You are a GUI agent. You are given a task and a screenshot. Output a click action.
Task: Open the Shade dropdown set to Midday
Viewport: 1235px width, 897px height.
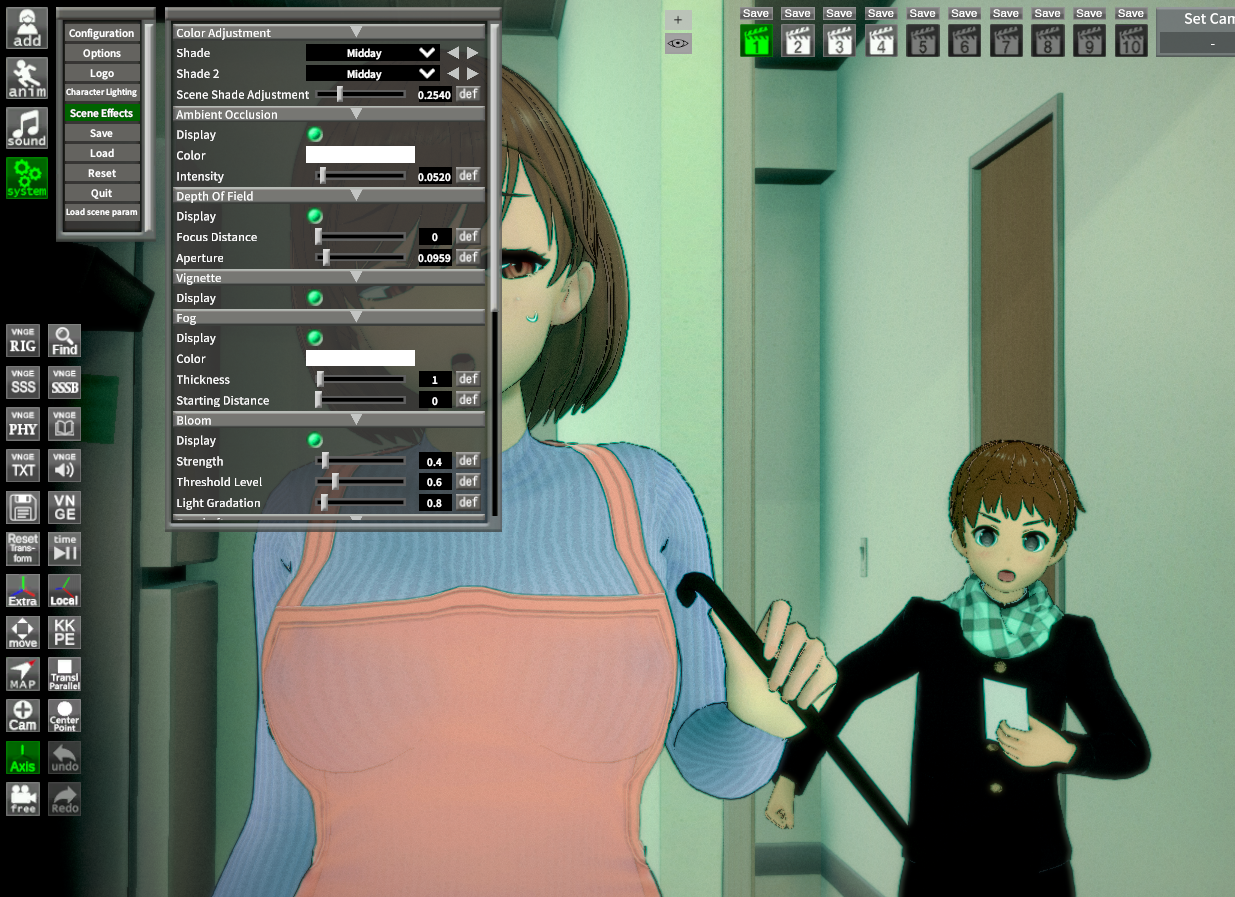pos(372,53)
